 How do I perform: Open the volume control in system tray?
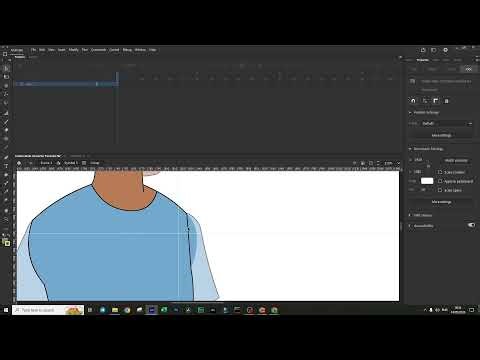pos(437,310)
